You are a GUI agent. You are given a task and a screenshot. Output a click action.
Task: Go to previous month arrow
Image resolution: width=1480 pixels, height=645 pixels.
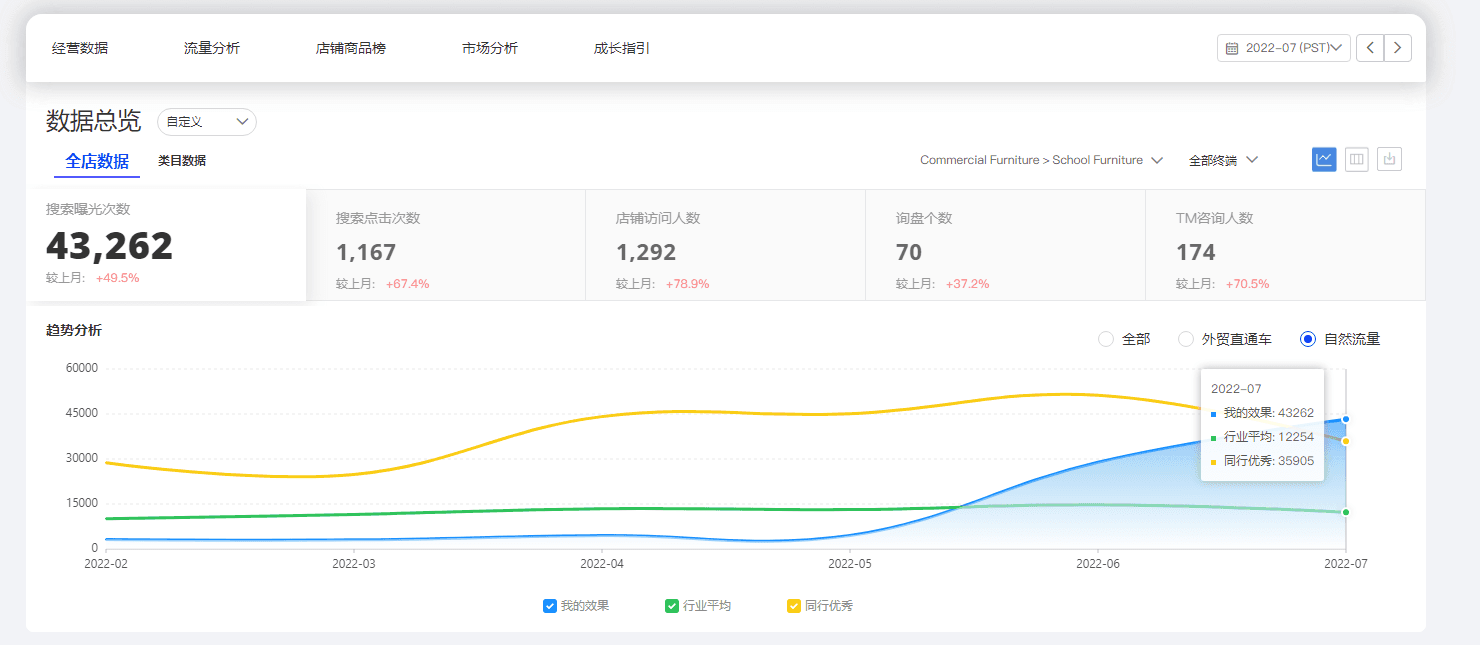[x=1370, y=48]
